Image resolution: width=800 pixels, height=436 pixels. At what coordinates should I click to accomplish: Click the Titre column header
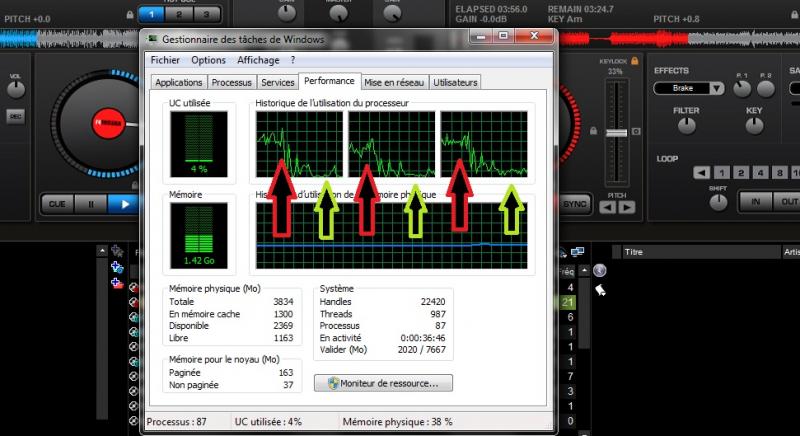636,252
